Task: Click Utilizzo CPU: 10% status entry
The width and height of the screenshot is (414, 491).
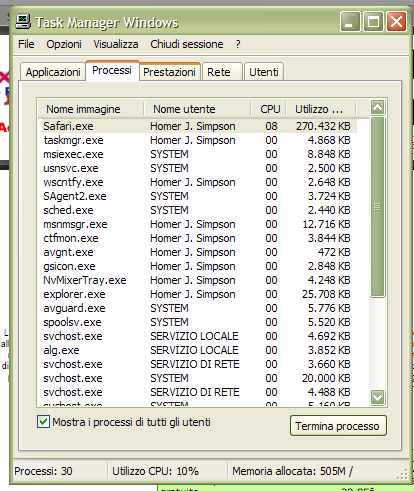Action: coord(155,471)
